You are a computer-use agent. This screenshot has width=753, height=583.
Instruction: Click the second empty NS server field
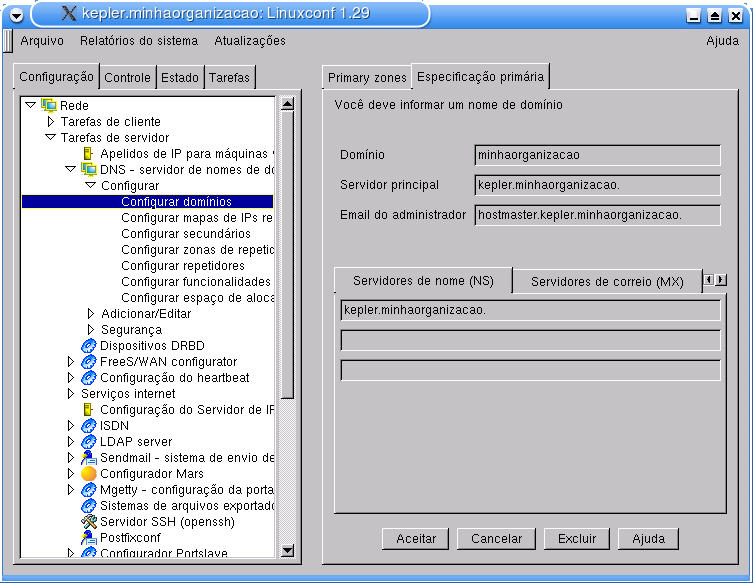click(x=530, y=340)
